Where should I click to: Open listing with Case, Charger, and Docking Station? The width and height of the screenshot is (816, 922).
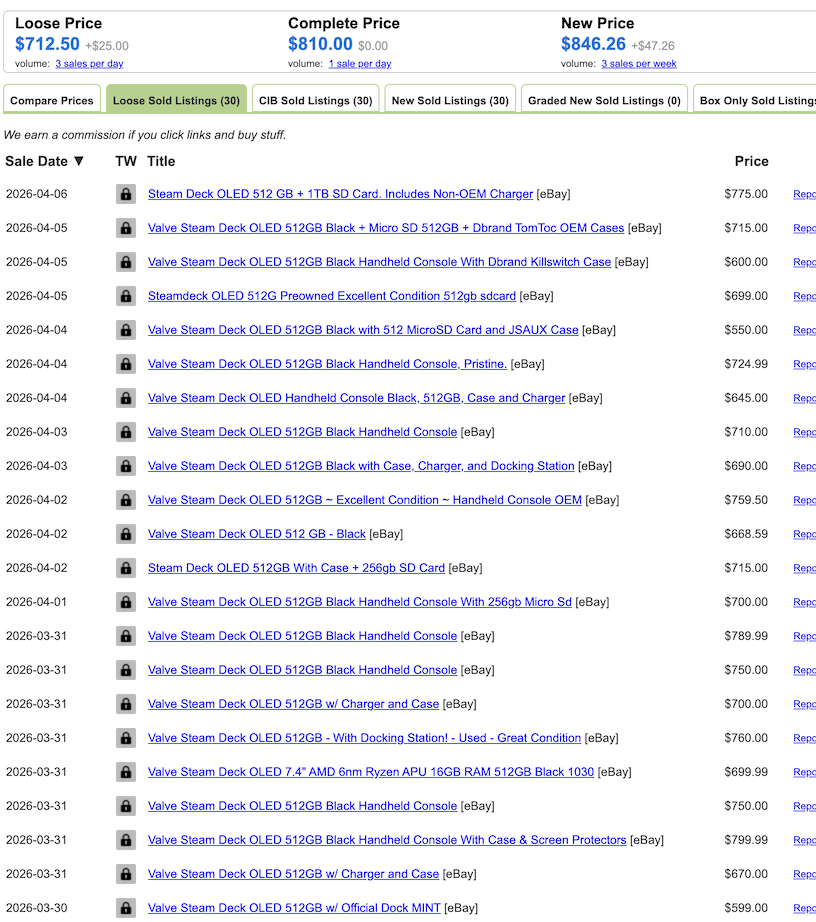pos(361,466)
